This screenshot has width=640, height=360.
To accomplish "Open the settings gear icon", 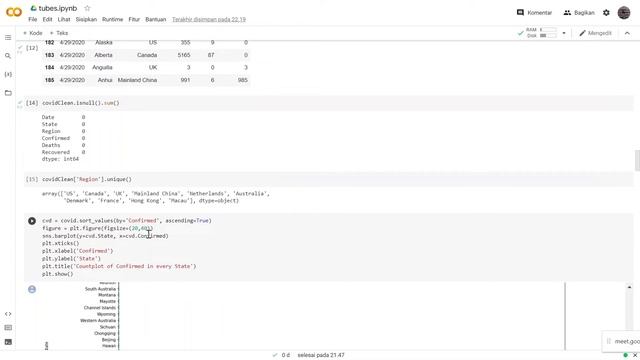I will 606,13.
